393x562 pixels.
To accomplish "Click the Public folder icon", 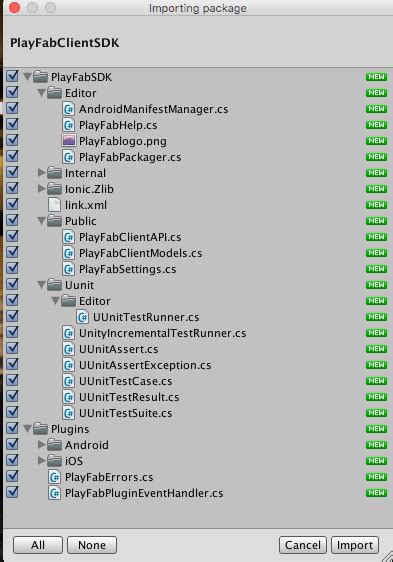I will [55, 221].
